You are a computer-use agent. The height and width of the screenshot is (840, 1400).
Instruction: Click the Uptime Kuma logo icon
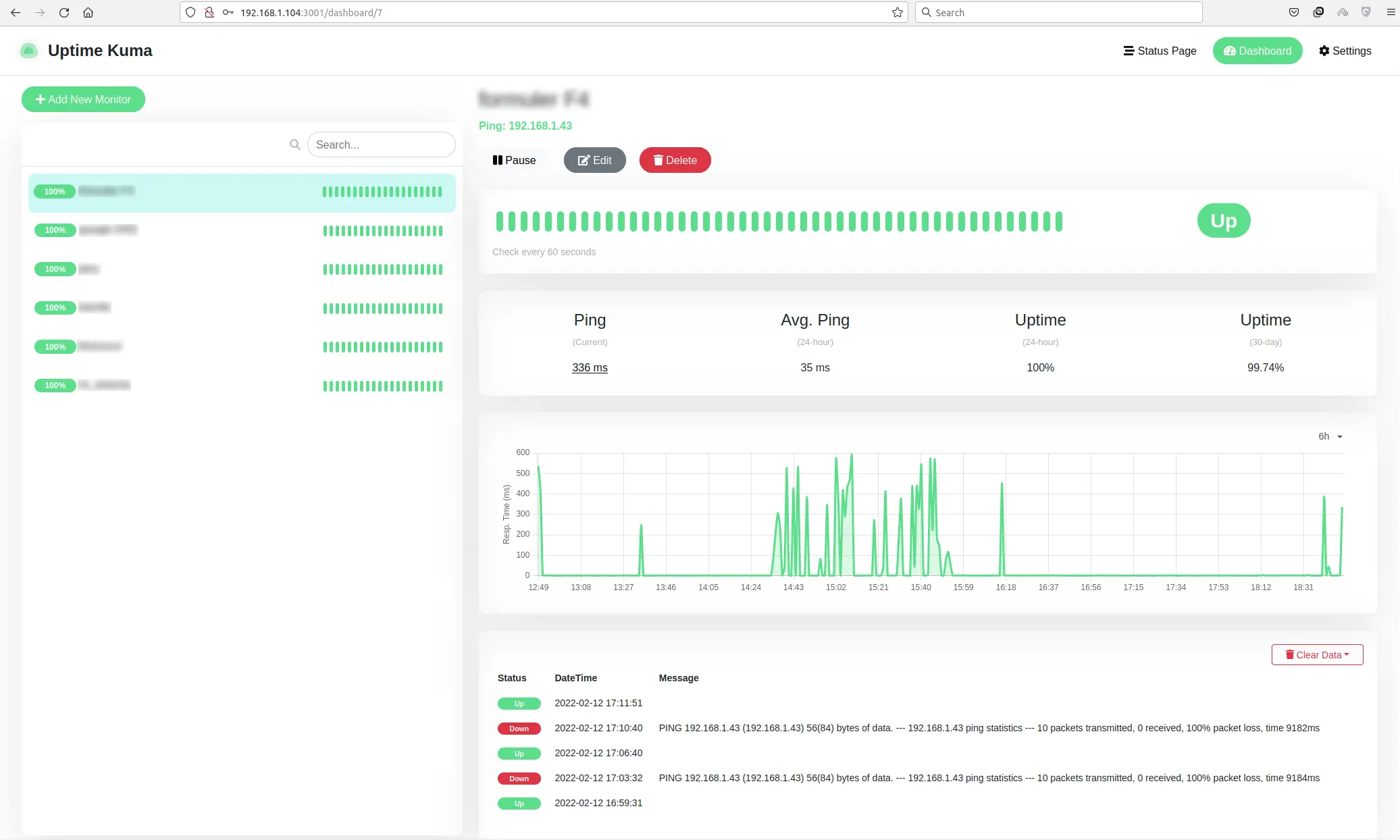pos(28,51)
